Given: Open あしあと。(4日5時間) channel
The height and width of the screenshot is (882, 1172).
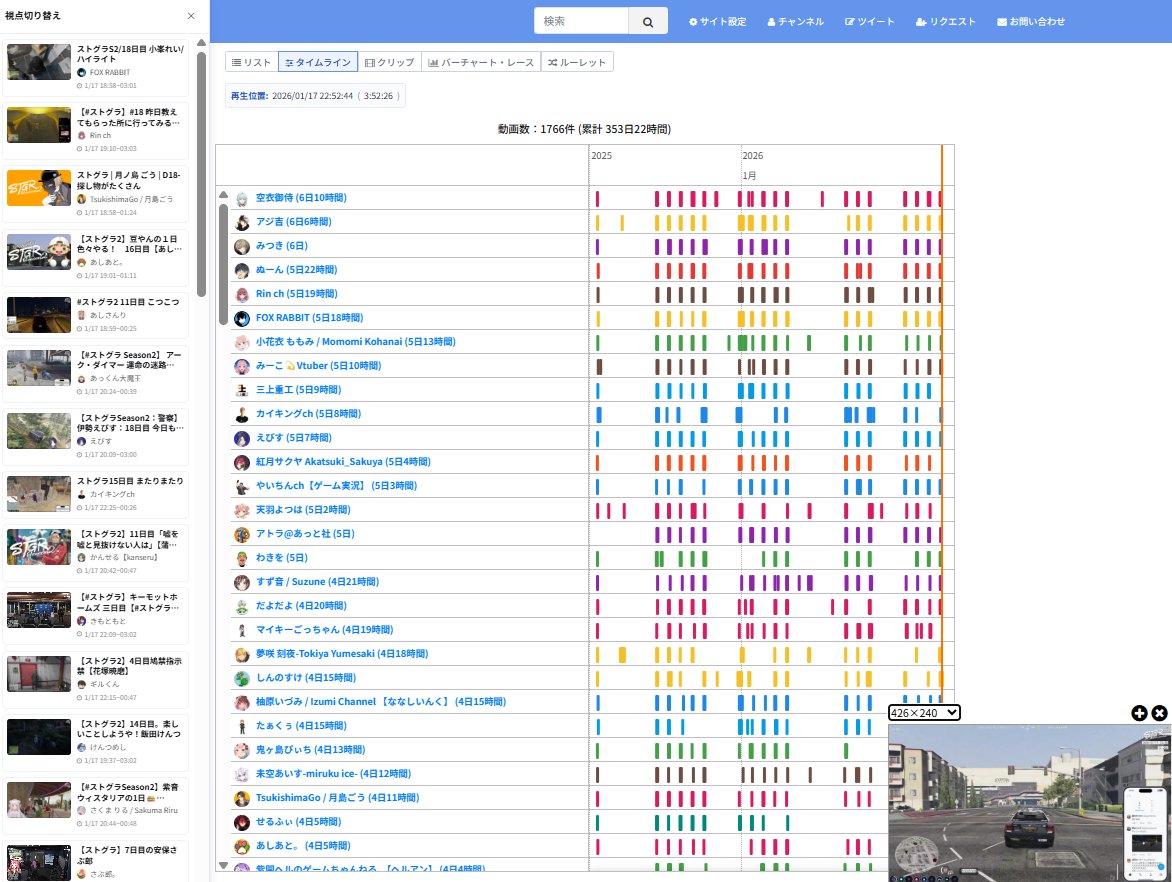Looking at the screenshot, I should pos(303,845).
